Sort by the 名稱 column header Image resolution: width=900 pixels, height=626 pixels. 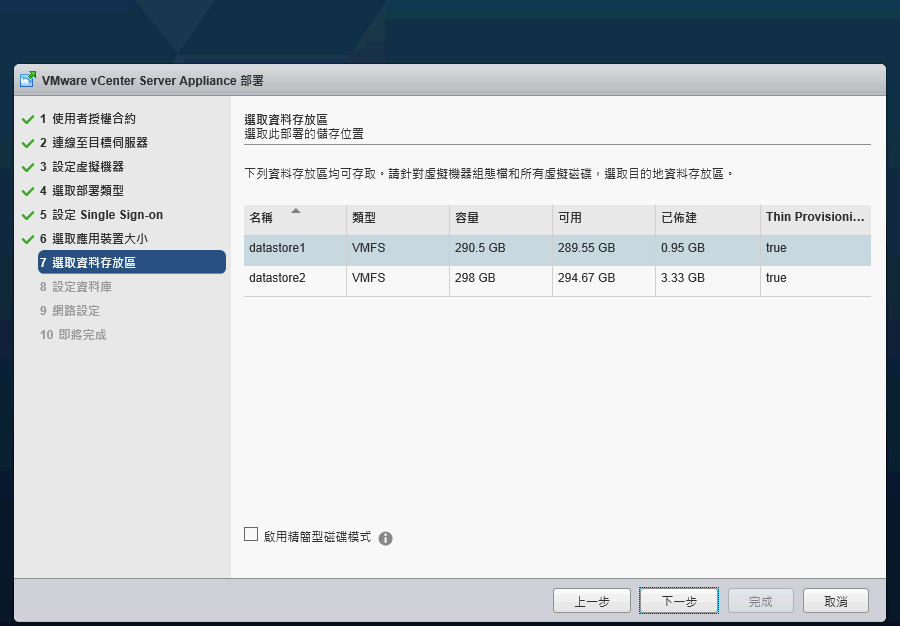295,219
